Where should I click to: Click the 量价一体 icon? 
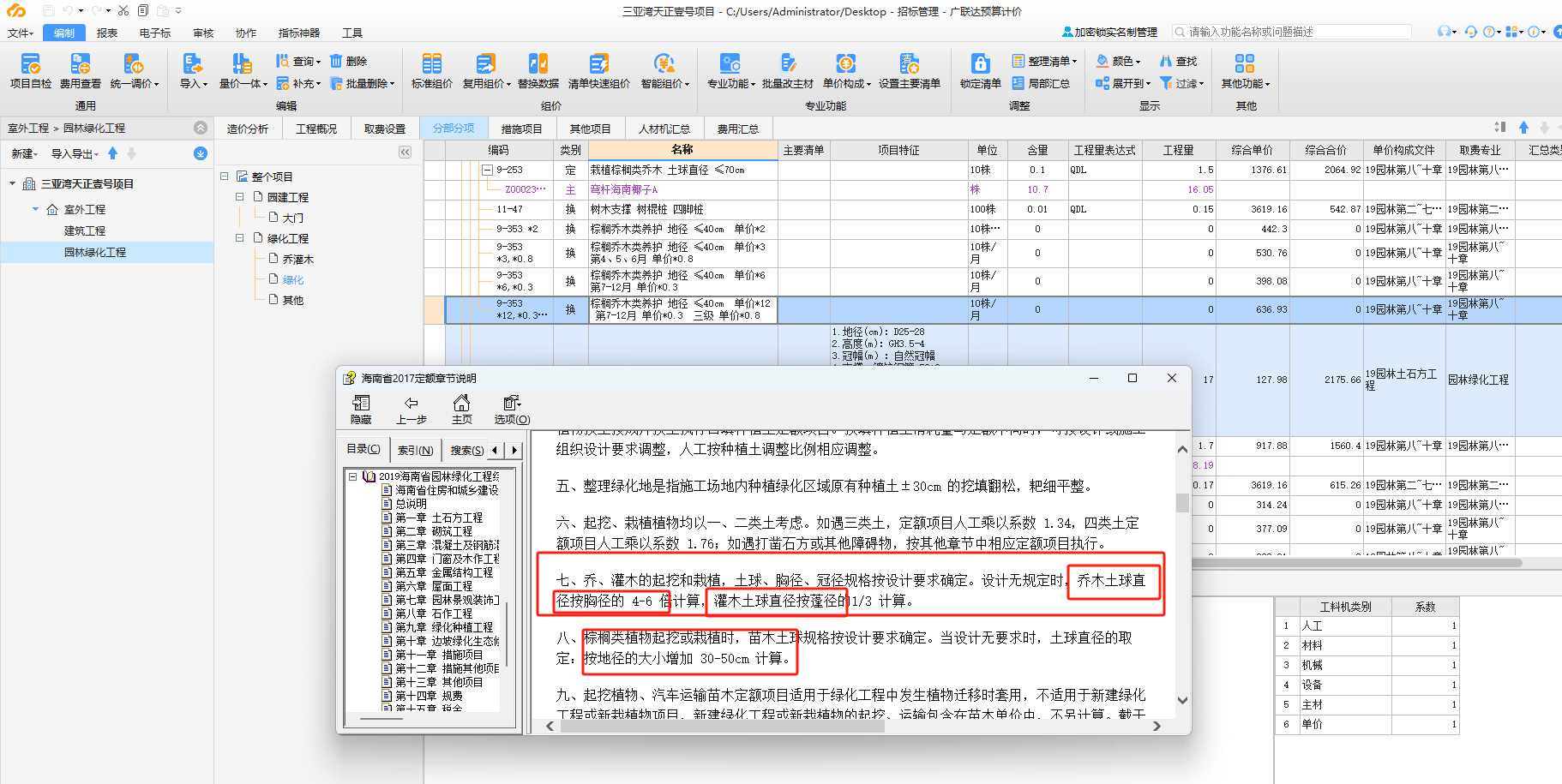(243, 71)
